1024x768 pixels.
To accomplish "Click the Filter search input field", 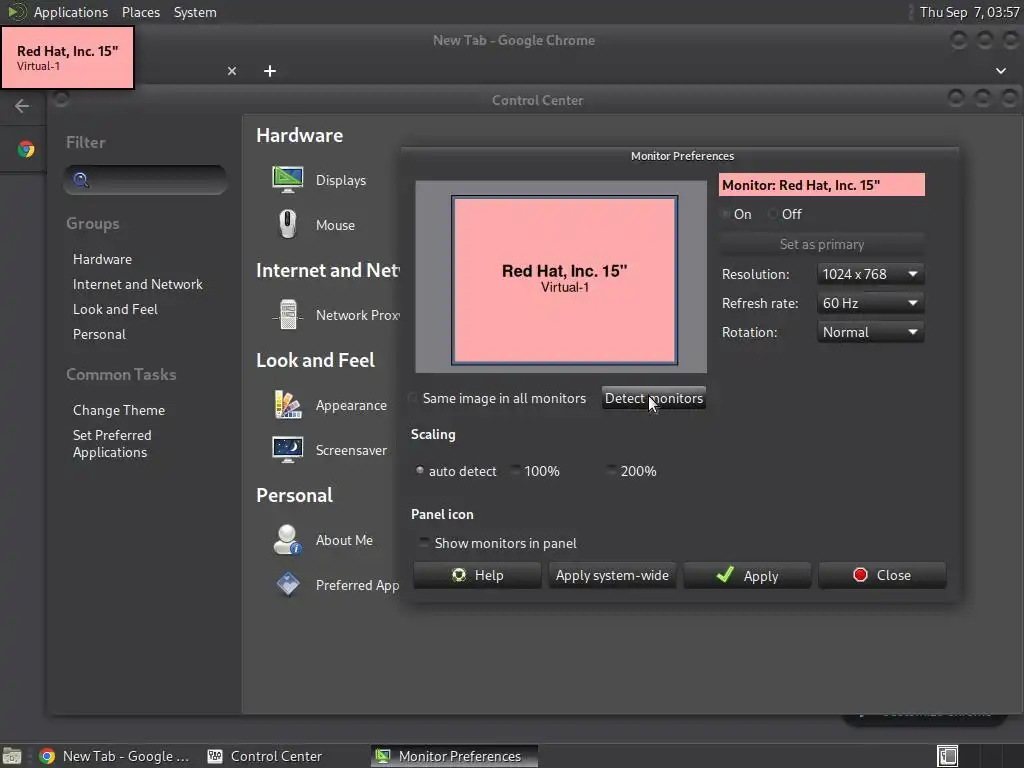I will 145,180.
